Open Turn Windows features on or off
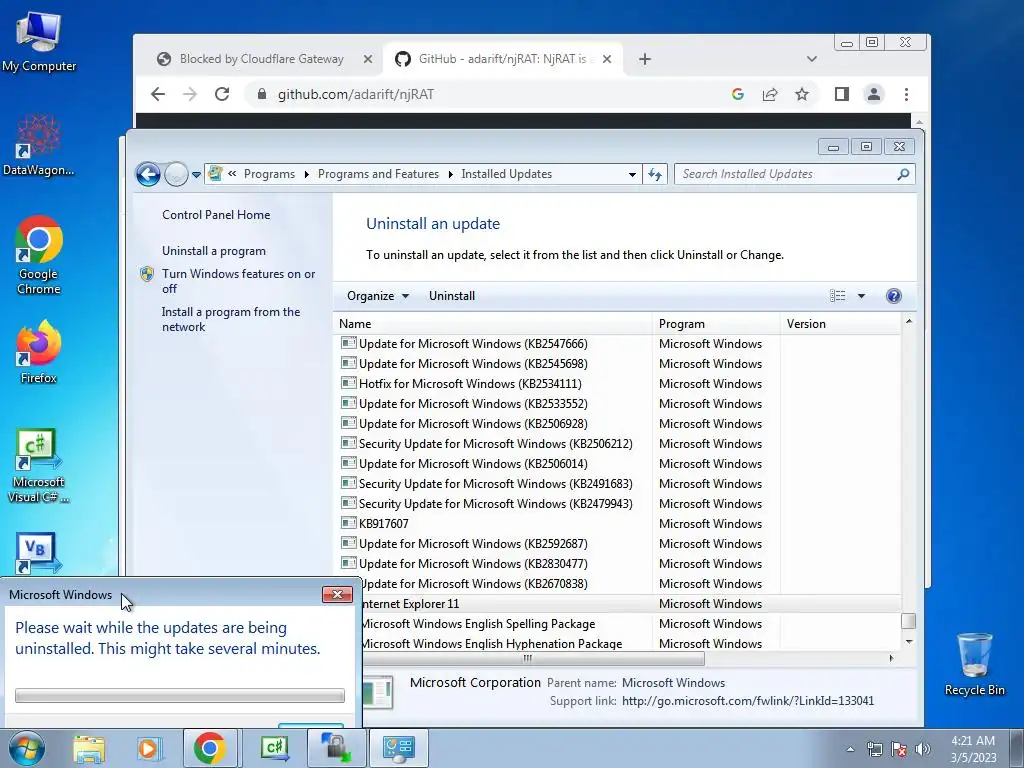Image resolution: width=1024 pixels, height=768 pixels. coord(238,281)
